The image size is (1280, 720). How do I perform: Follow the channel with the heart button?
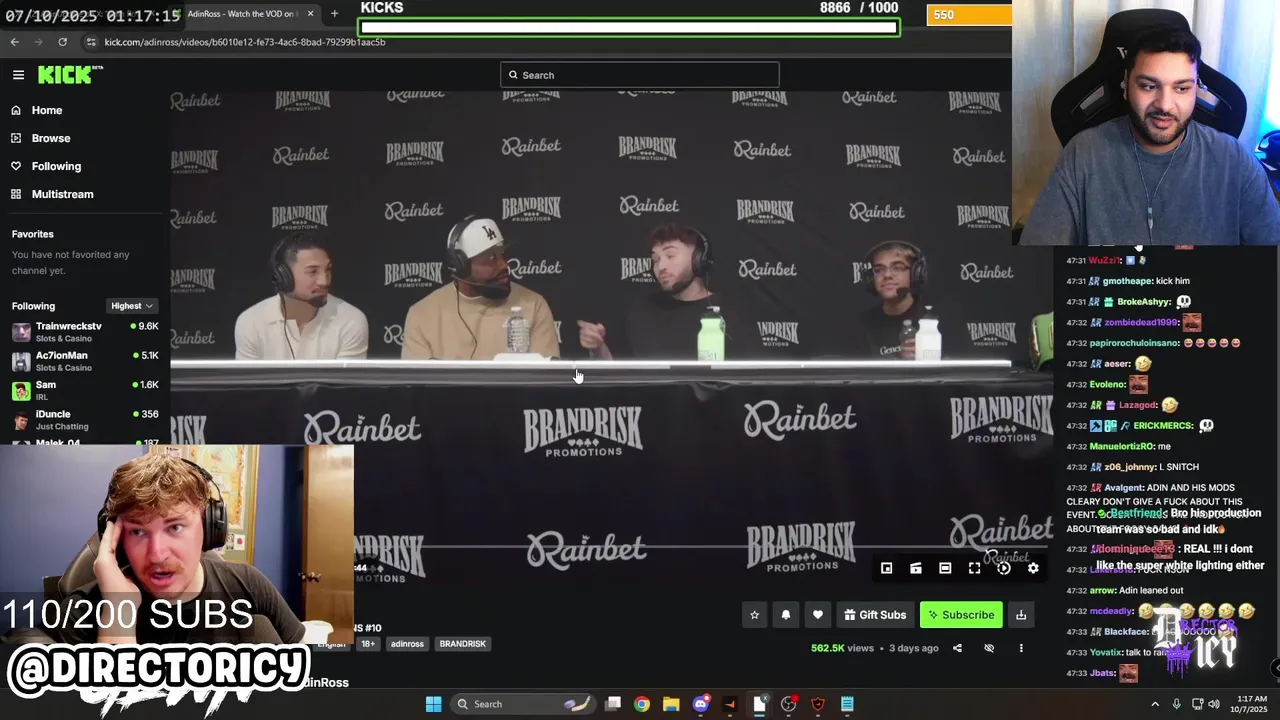click(x=817, y=615)
